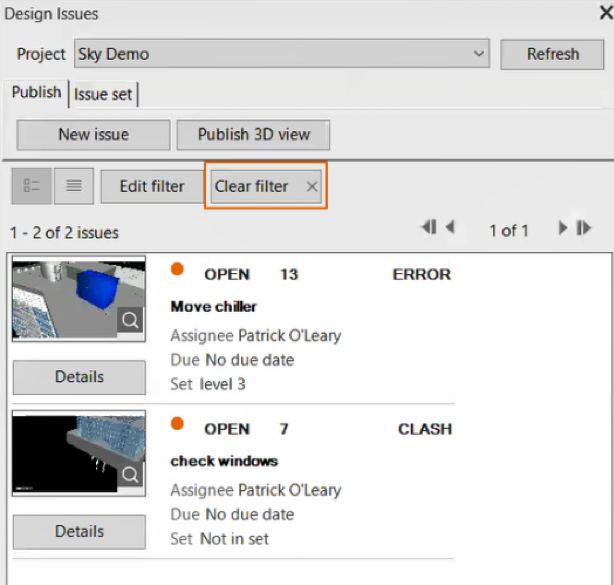Click Set Not in set text
This screenshot has width=614, height=585.
(x=220, y=539)
